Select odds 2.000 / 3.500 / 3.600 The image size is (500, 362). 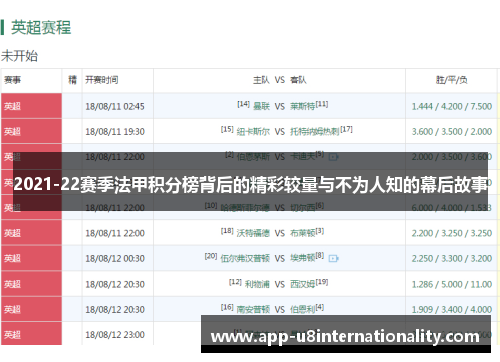click(x=452, y=157)
